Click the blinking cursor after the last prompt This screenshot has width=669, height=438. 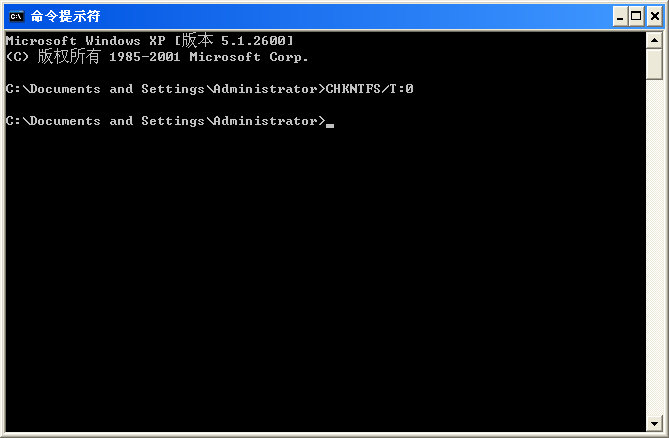330,123
